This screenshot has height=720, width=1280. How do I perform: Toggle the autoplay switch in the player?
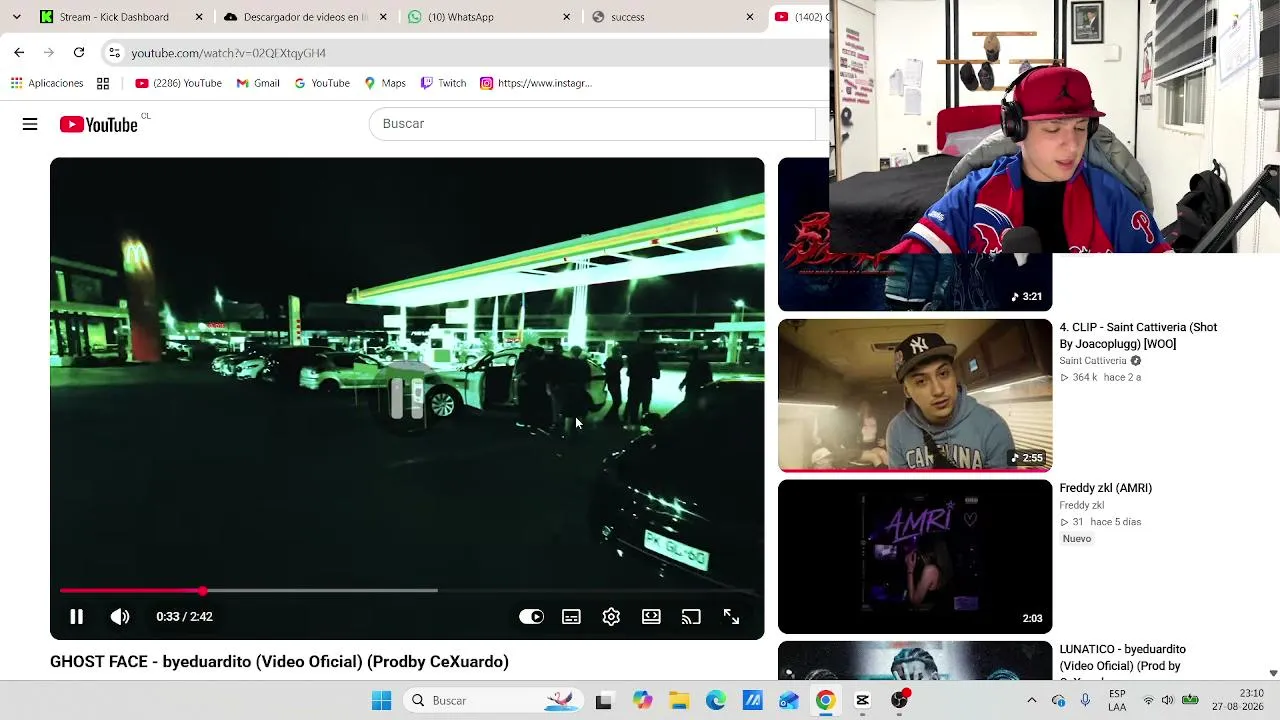(x=531, y=617)
